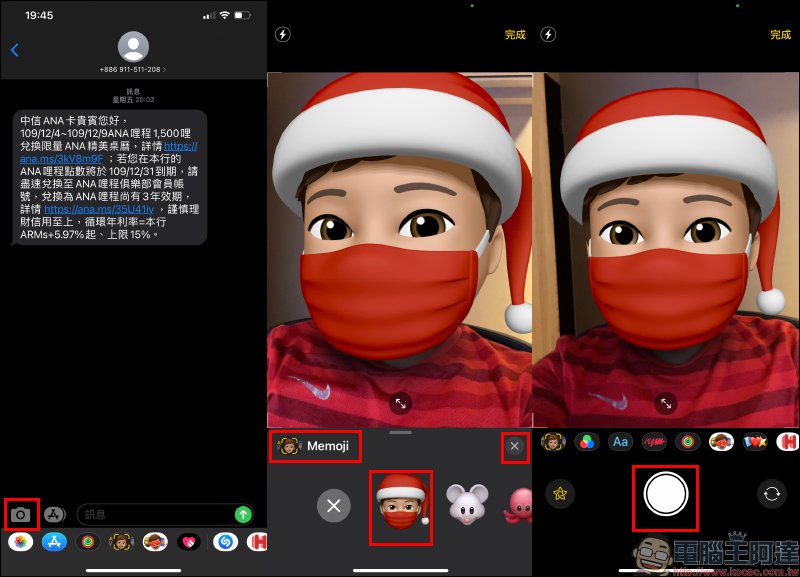The image size is (800, 577).
Task: Expand right camera preview with resize arrows
Action: [666, 404]
